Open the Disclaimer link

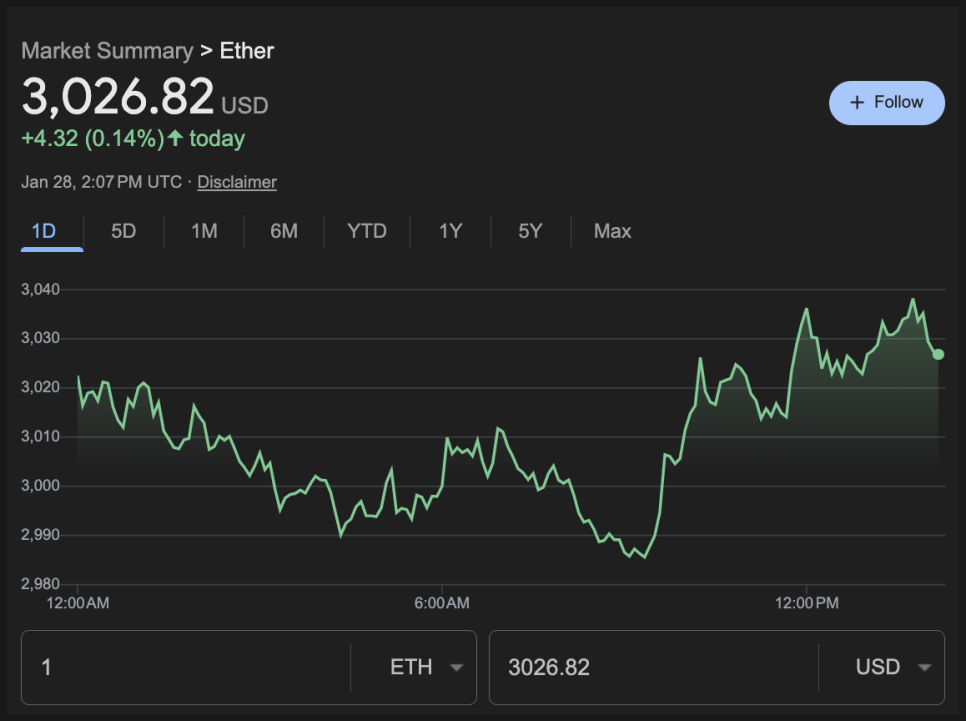click(237, 182)
